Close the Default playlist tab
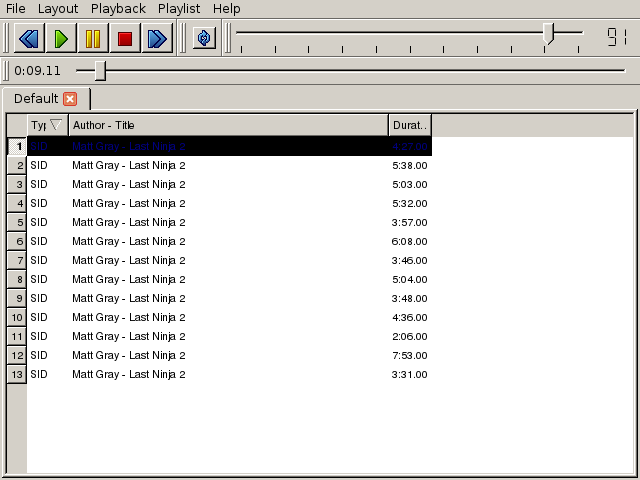Image resolution: width=640 pixels, height=480 pixels. tap(70, 98)
